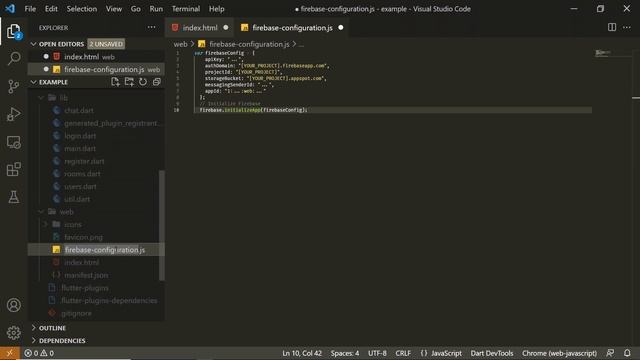
Task: Open the Search view icon
Action: (x=13, y=58)
